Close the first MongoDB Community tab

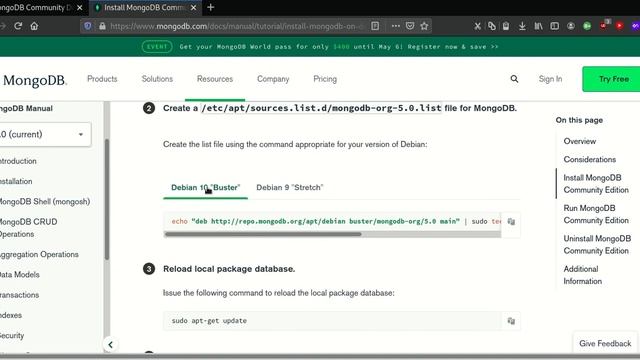coord(80,7)
